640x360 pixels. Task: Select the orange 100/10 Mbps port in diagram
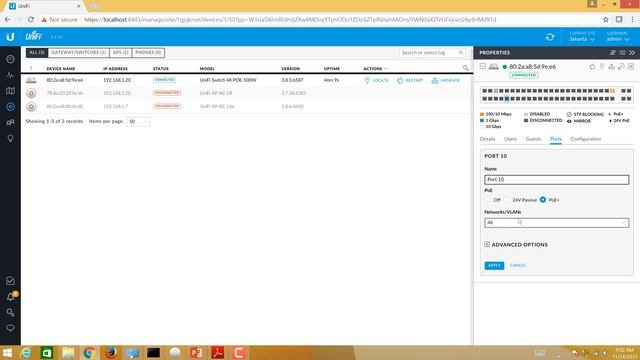[612, 91]
